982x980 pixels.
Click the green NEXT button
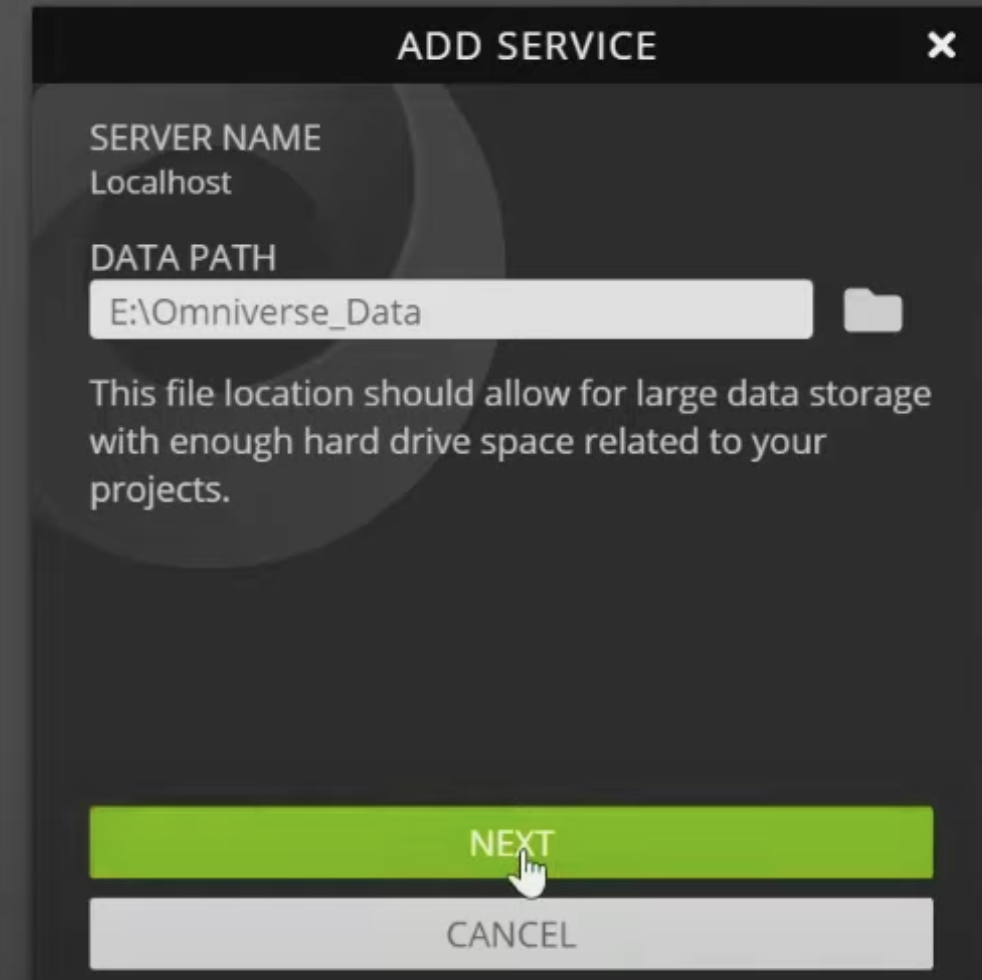tap(511, 843)
